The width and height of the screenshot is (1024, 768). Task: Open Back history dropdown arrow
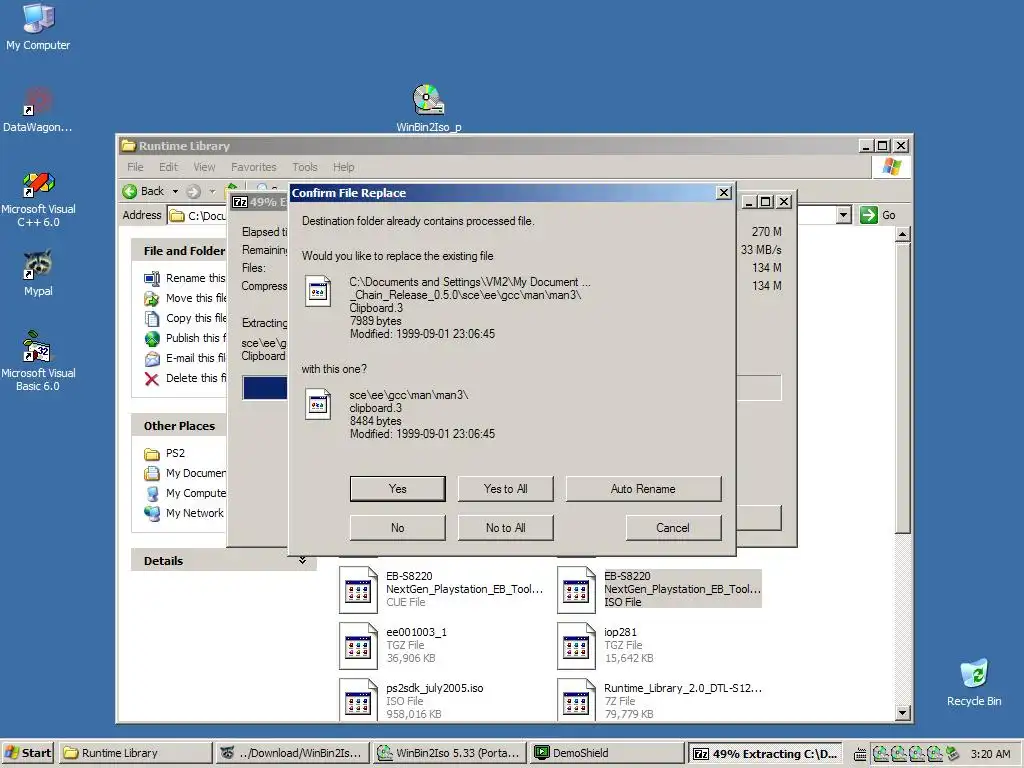(x=175, y=191)
